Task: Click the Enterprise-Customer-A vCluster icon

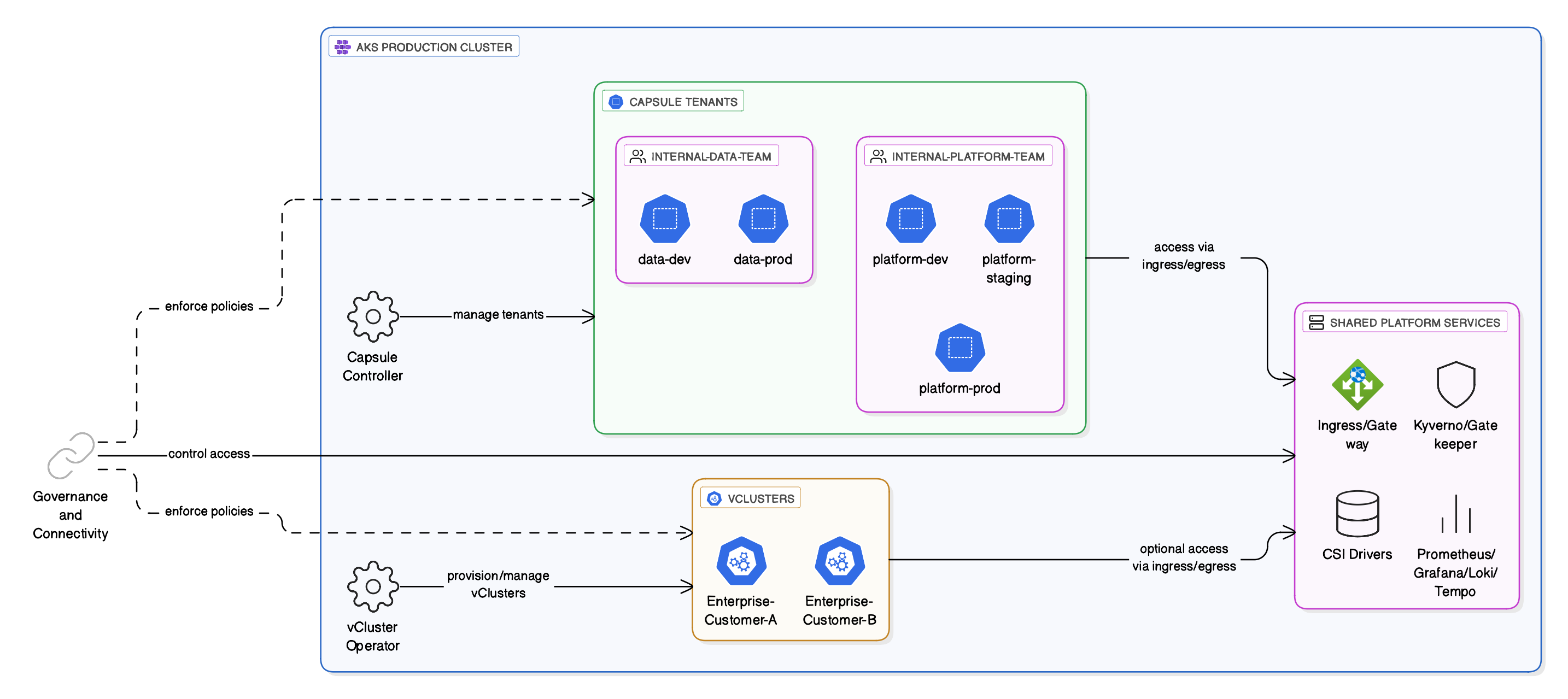Action: coord(741,561)
